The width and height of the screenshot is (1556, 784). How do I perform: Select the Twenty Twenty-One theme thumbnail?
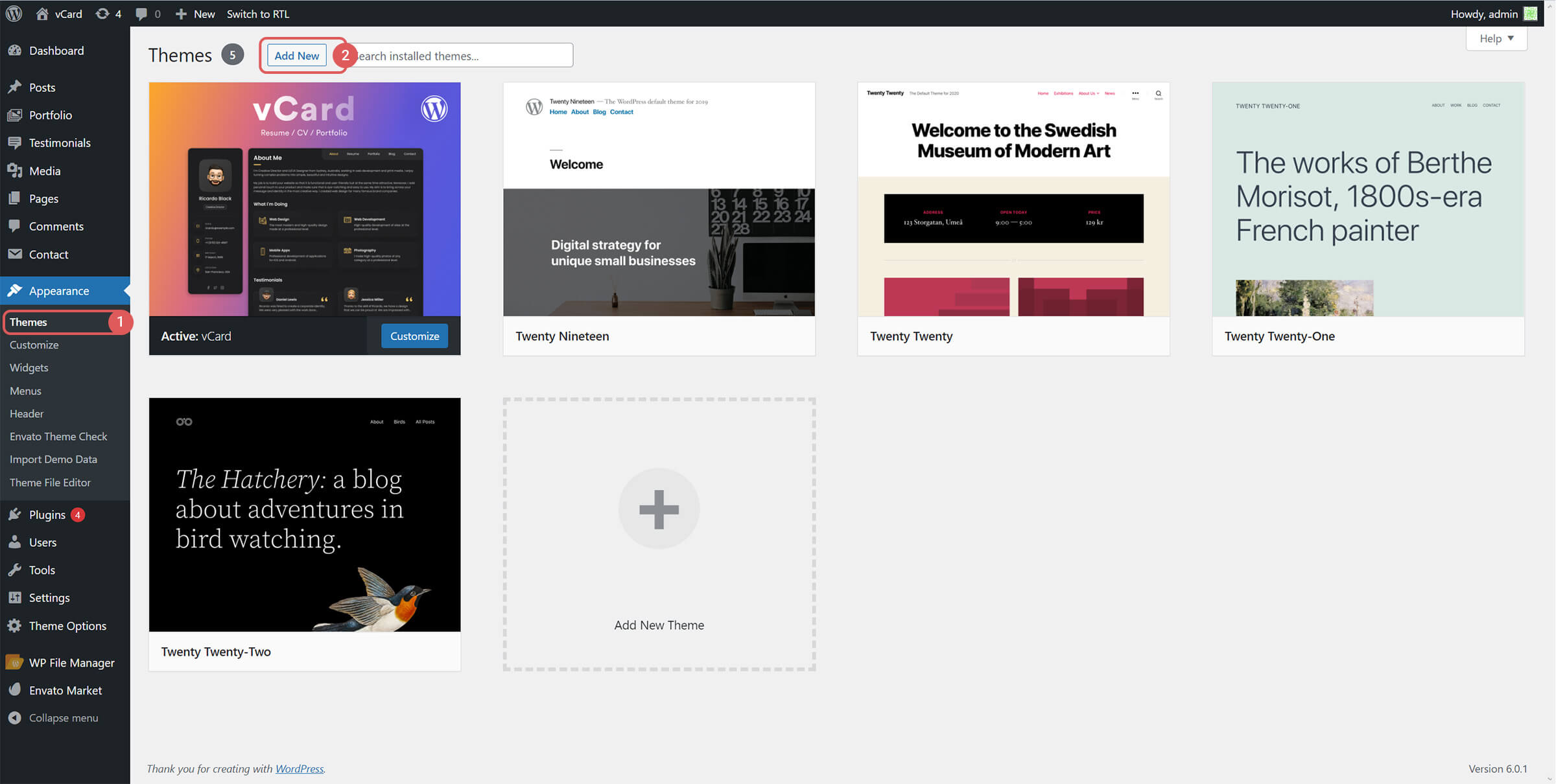pos(1368,199)
